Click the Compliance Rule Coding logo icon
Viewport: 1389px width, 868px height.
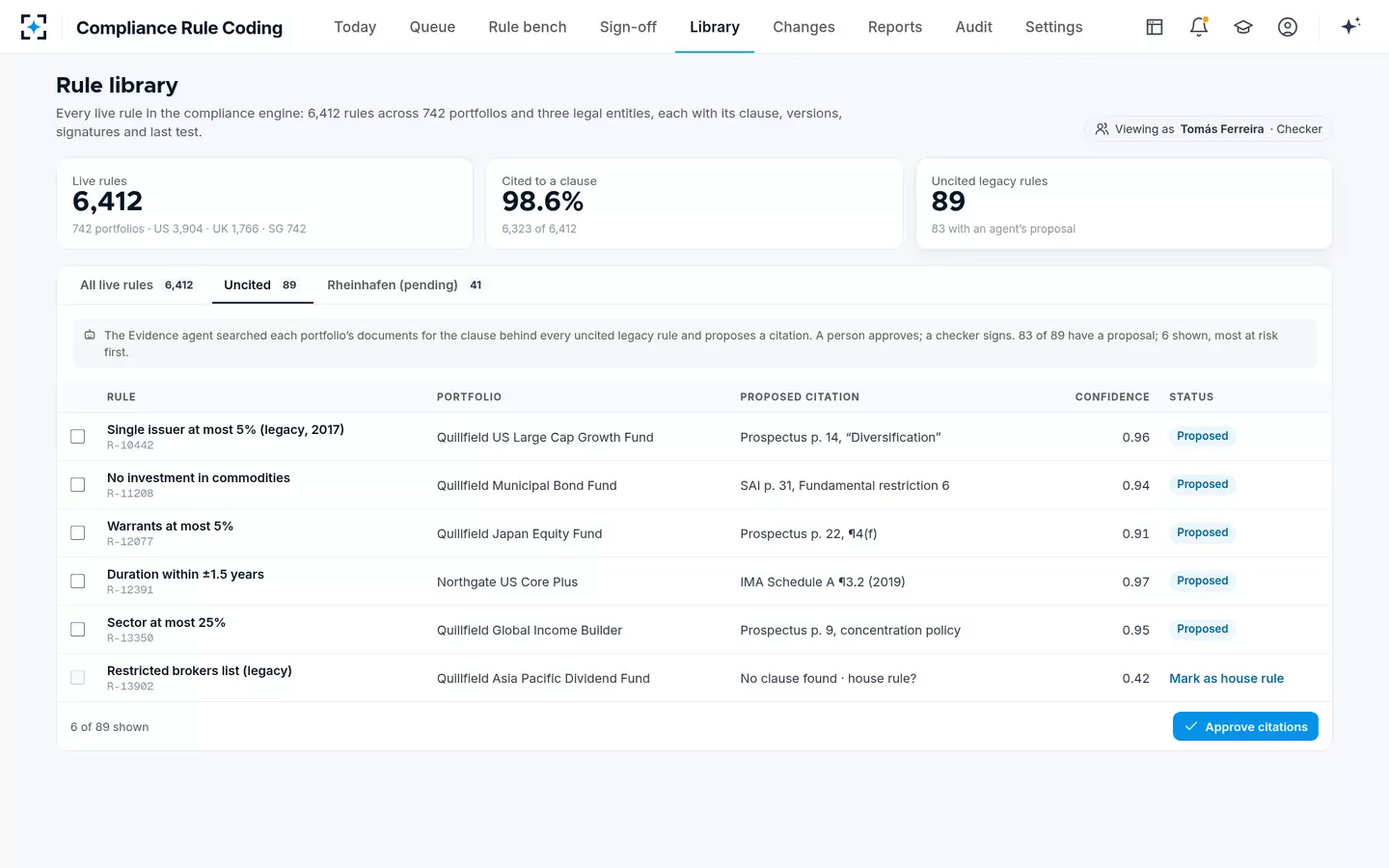pyautogui.click(x=34, y=27)
